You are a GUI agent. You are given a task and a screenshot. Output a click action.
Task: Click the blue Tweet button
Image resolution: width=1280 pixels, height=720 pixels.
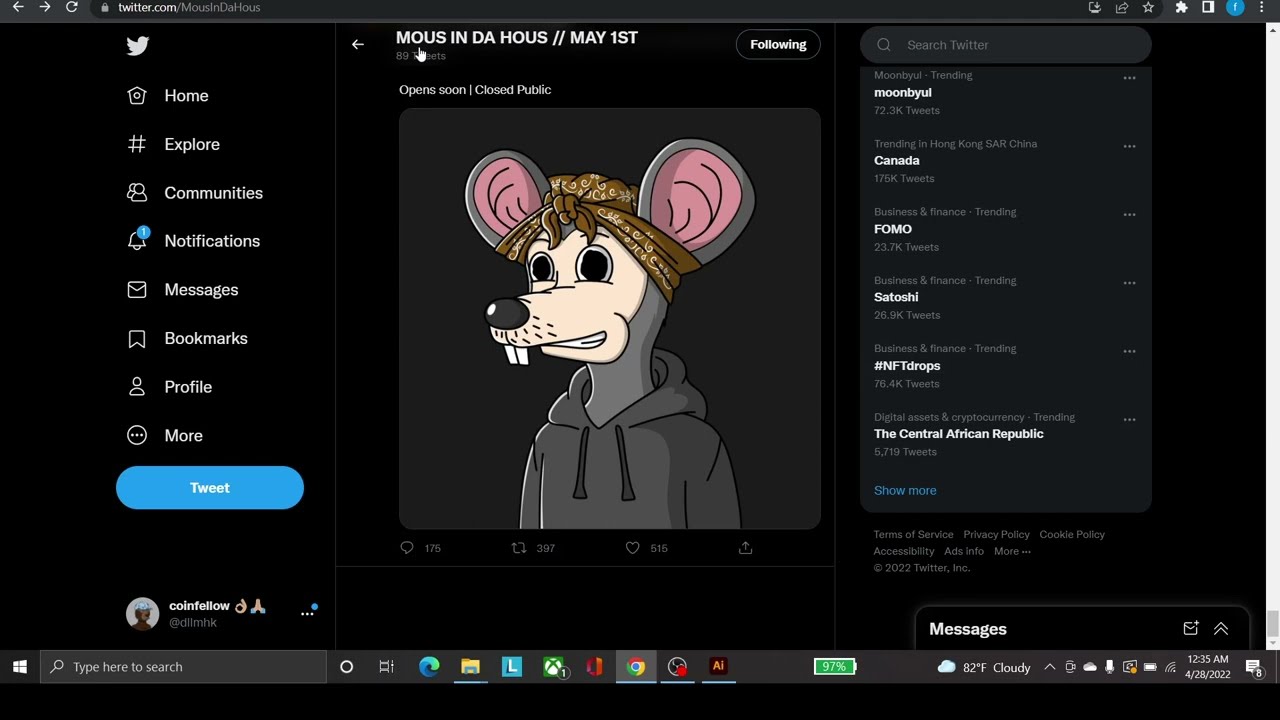click(210, 488)
